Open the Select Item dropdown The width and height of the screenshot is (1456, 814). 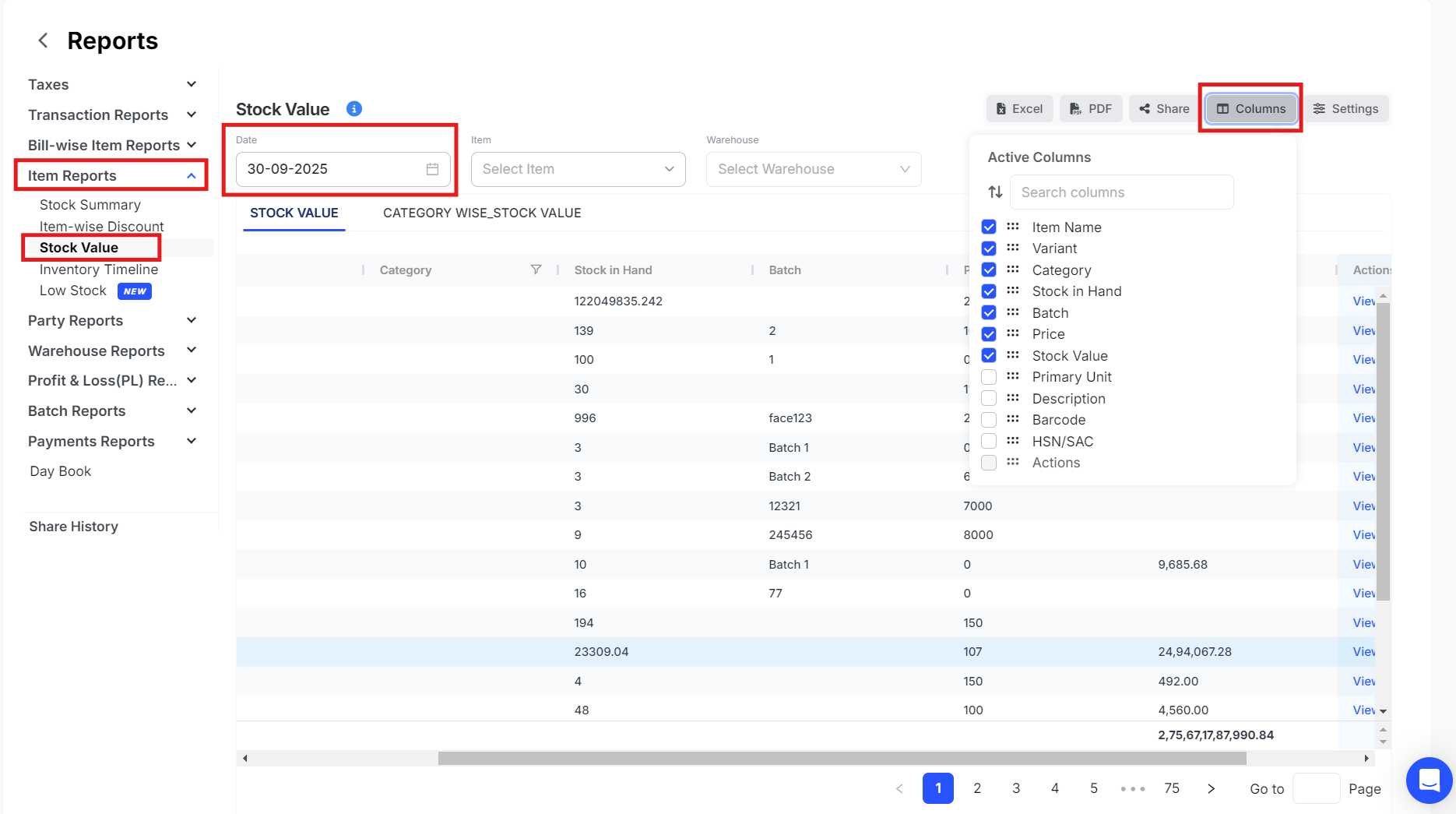(578, 169)
